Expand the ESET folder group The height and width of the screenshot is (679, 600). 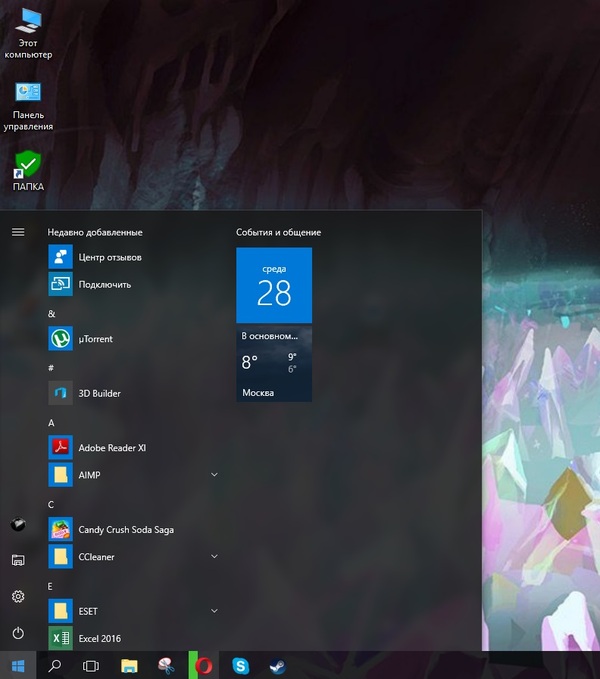point(214,610)
